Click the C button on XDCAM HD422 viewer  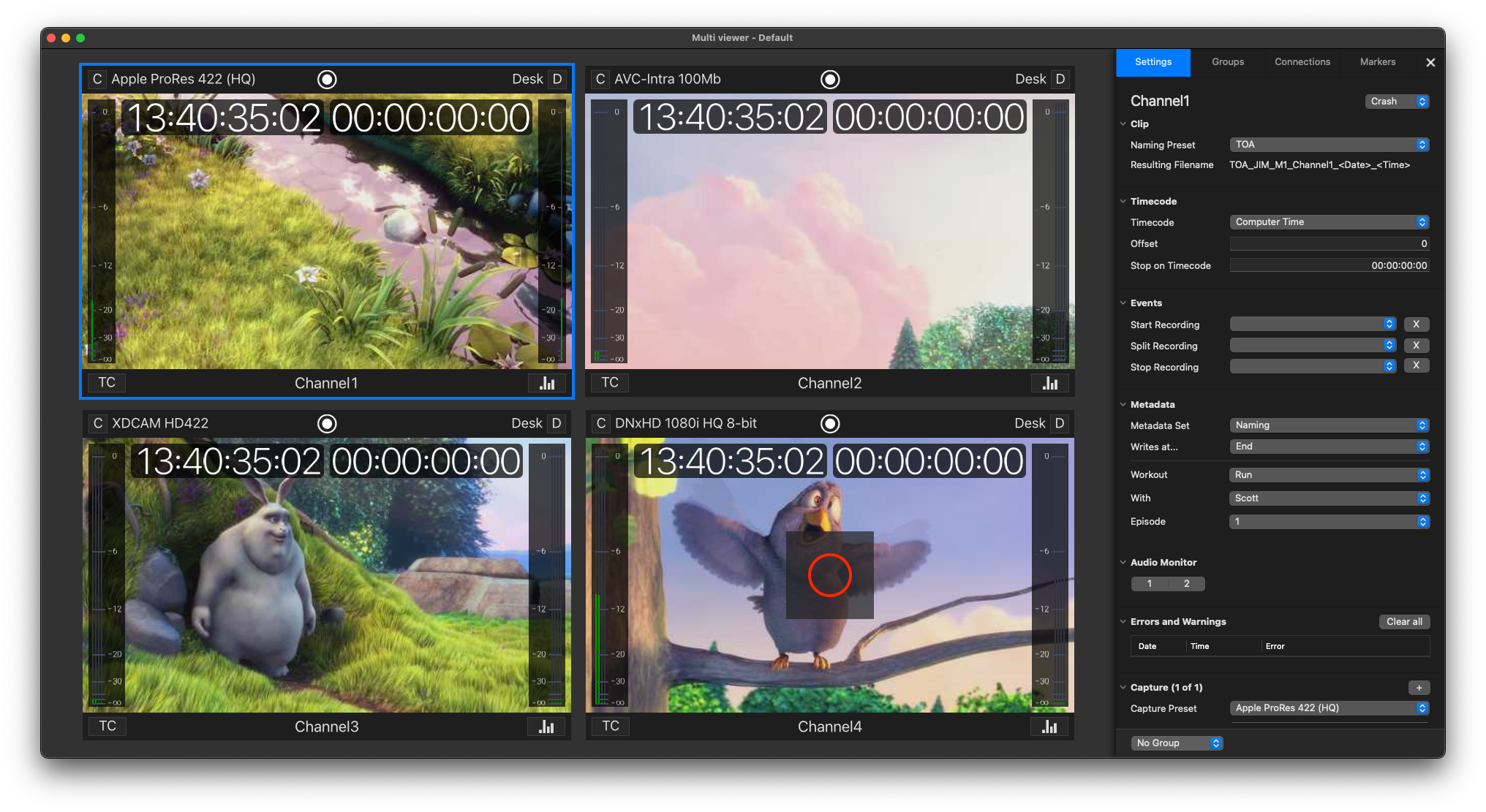click(x=97, y=423)
